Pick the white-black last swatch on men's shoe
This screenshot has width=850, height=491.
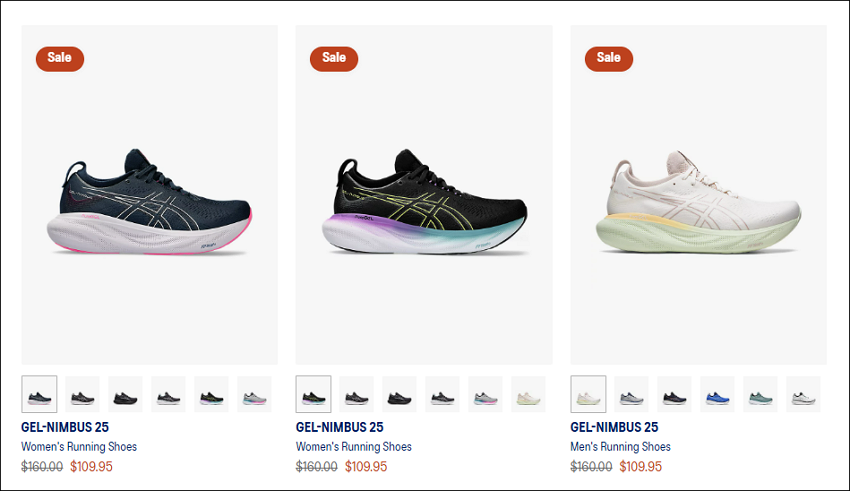tap(803, 394)
